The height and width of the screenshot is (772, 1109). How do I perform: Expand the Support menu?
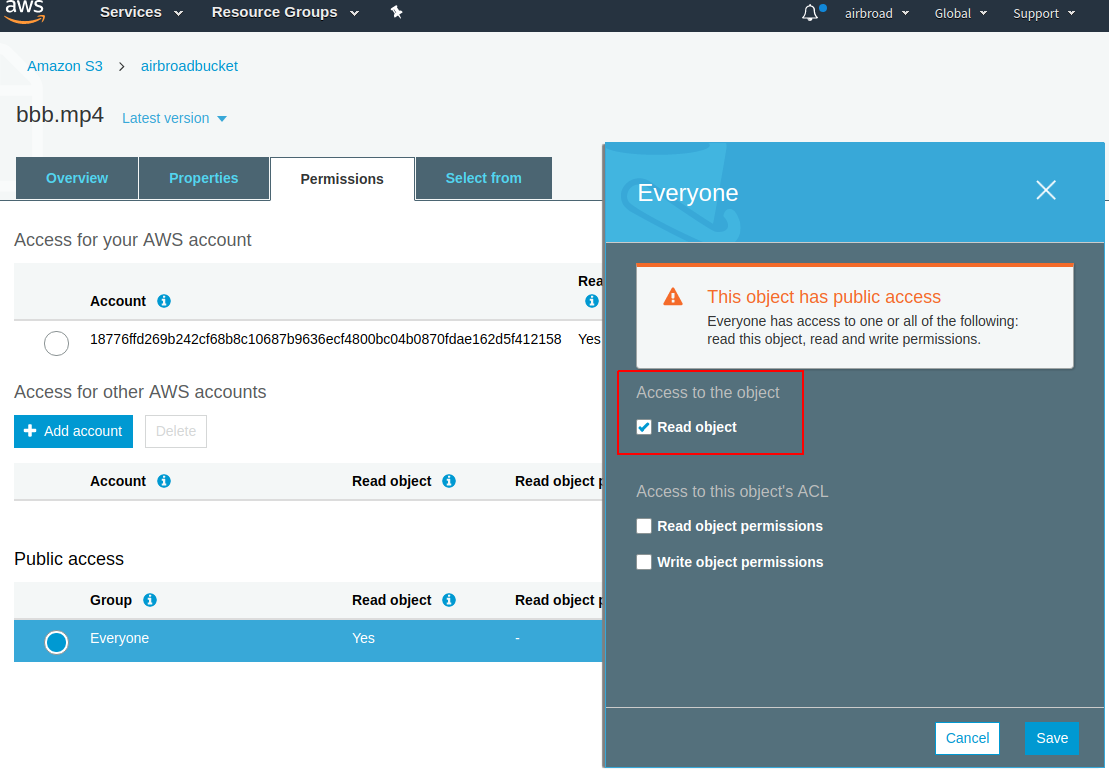point(1044,13)
